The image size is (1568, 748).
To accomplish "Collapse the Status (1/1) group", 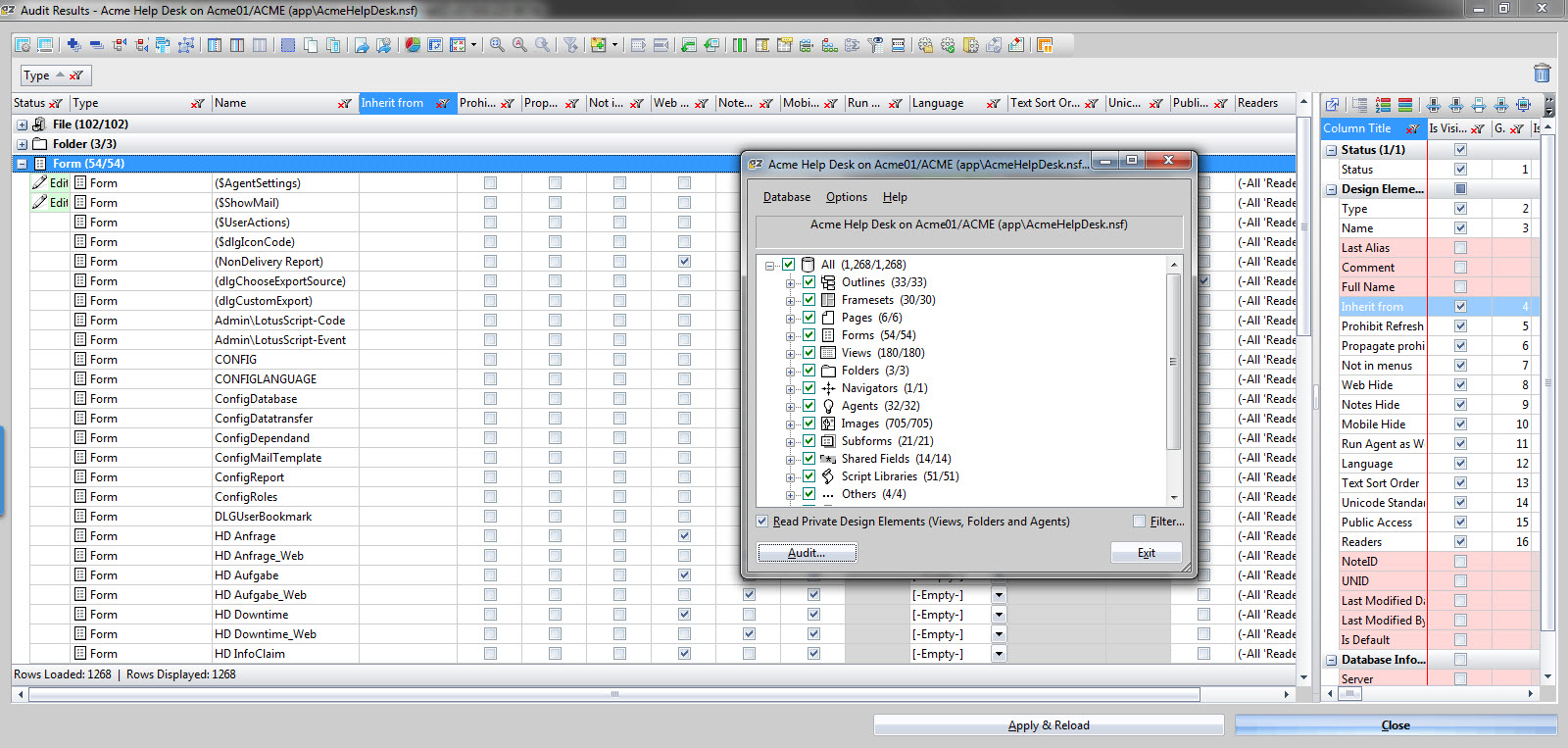I will 1332,150.
